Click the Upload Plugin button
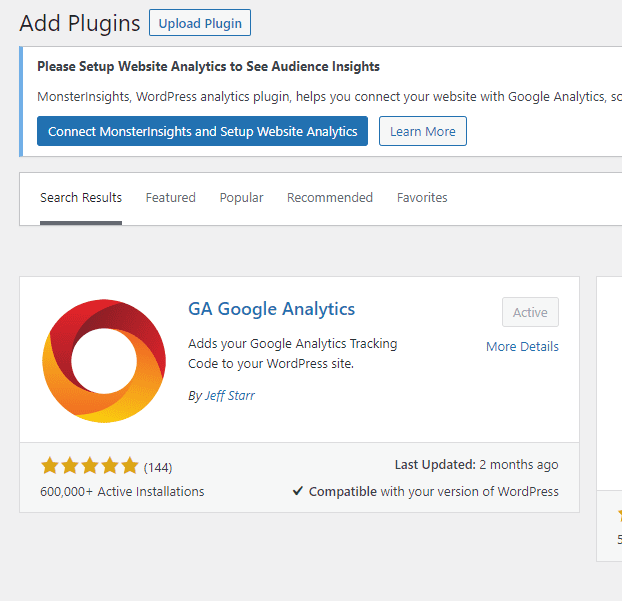Screen dimensions: 622x601 (200, 23)
